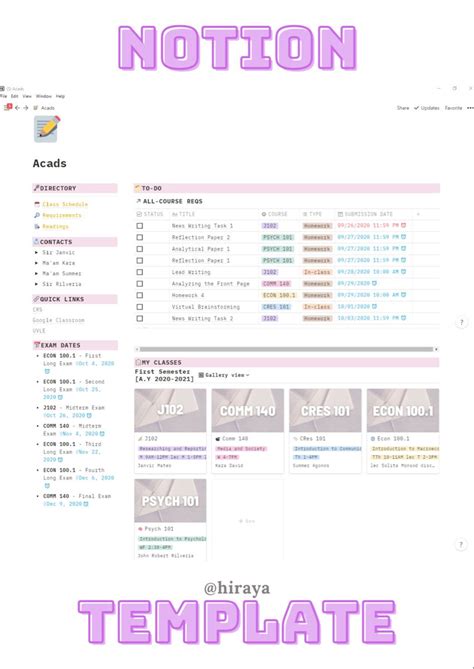The image size is (474, 669).
Task: Check the Virtual Brainstorming checkbox
Action: pos(140,307)
